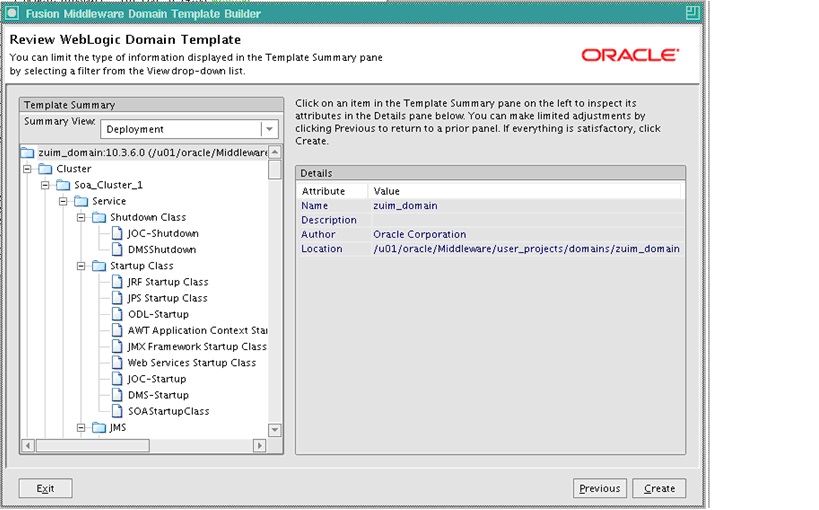Click the window restore icon in title bar
The height and width of the screenshot is (510, 819).
coord(692,13)
